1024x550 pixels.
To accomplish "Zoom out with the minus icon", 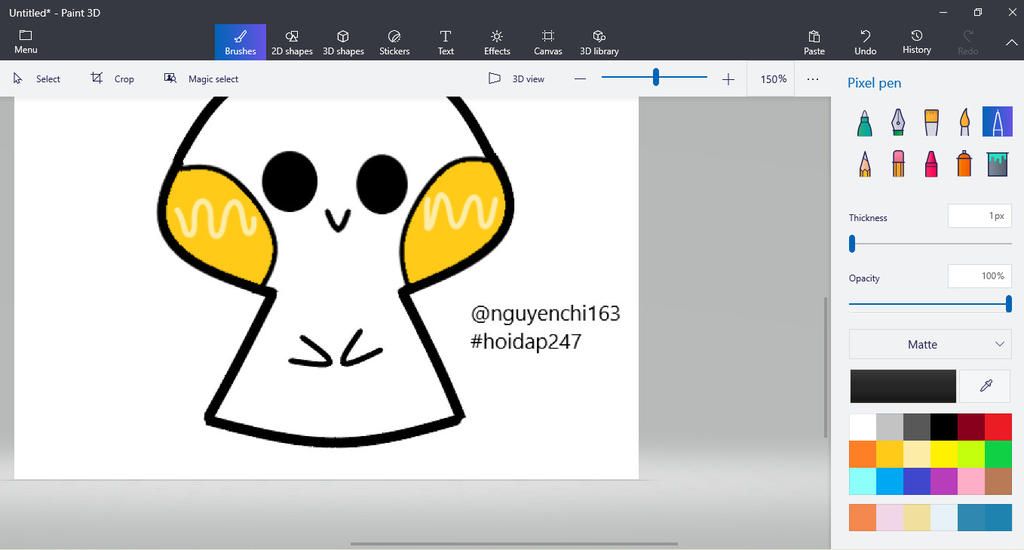I will point(580,79).
